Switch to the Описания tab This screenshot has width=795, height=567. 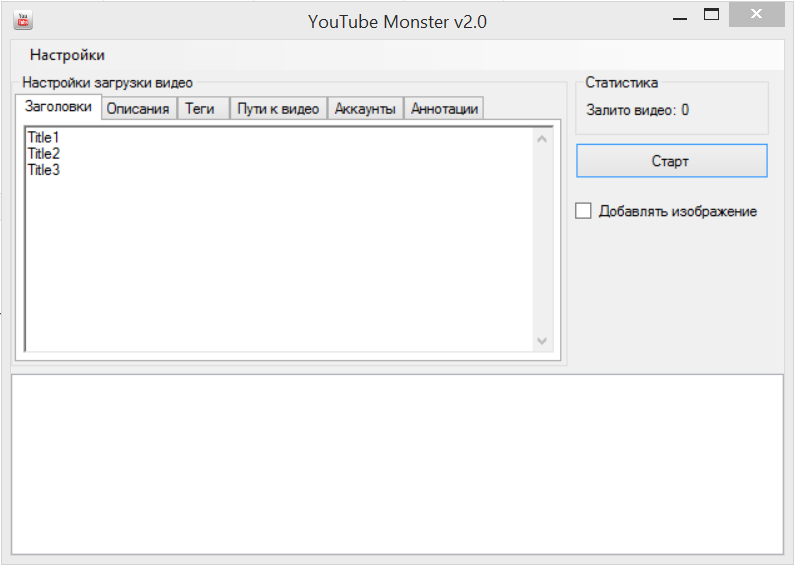click(x=138, y=109)
